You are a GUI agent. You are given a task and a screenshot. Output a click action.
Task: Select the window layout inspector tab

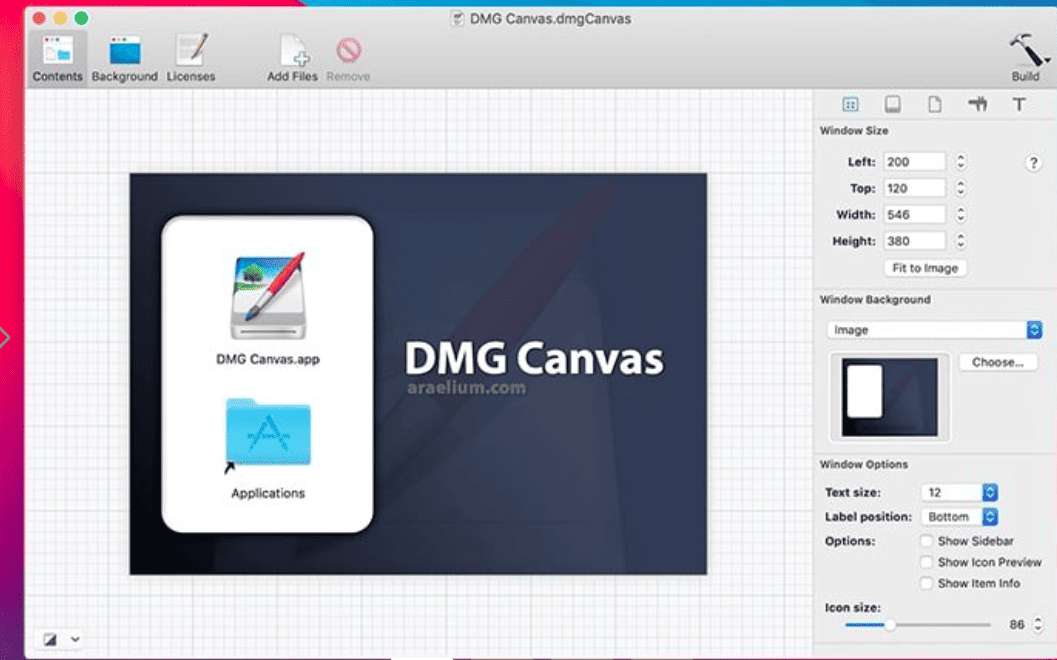850,104
